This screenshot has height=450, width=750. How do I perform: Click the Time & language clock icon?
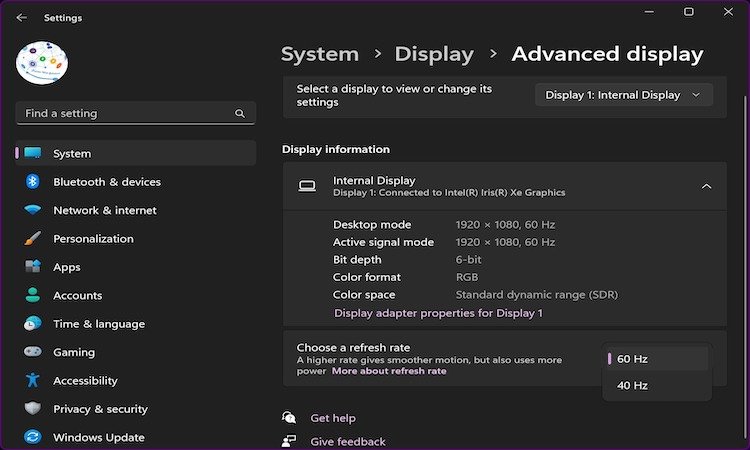pos(33,323)
